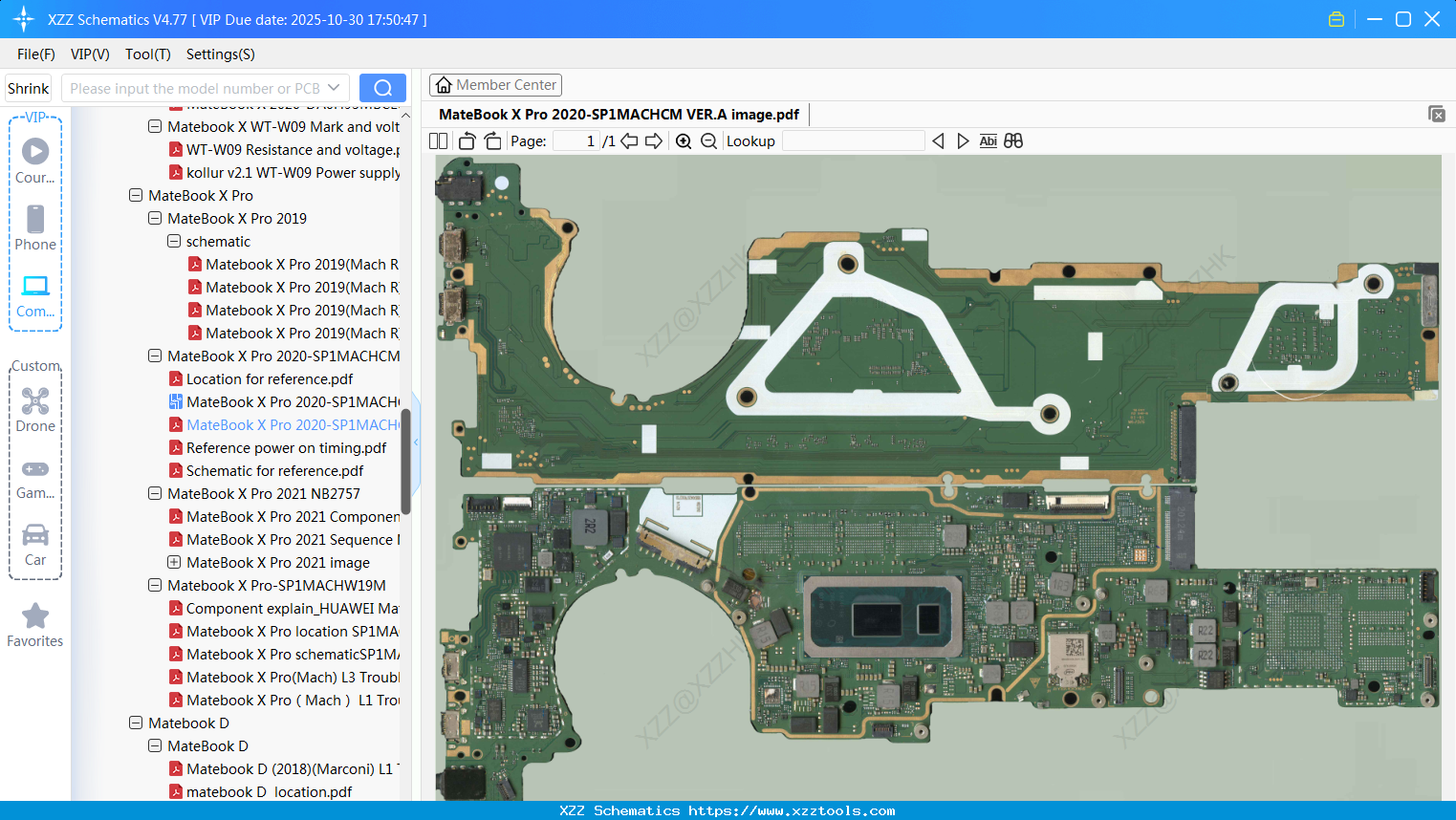
Task: Open kollur v2.1 WT-W09 Power supply file
Action: (285, 172)
